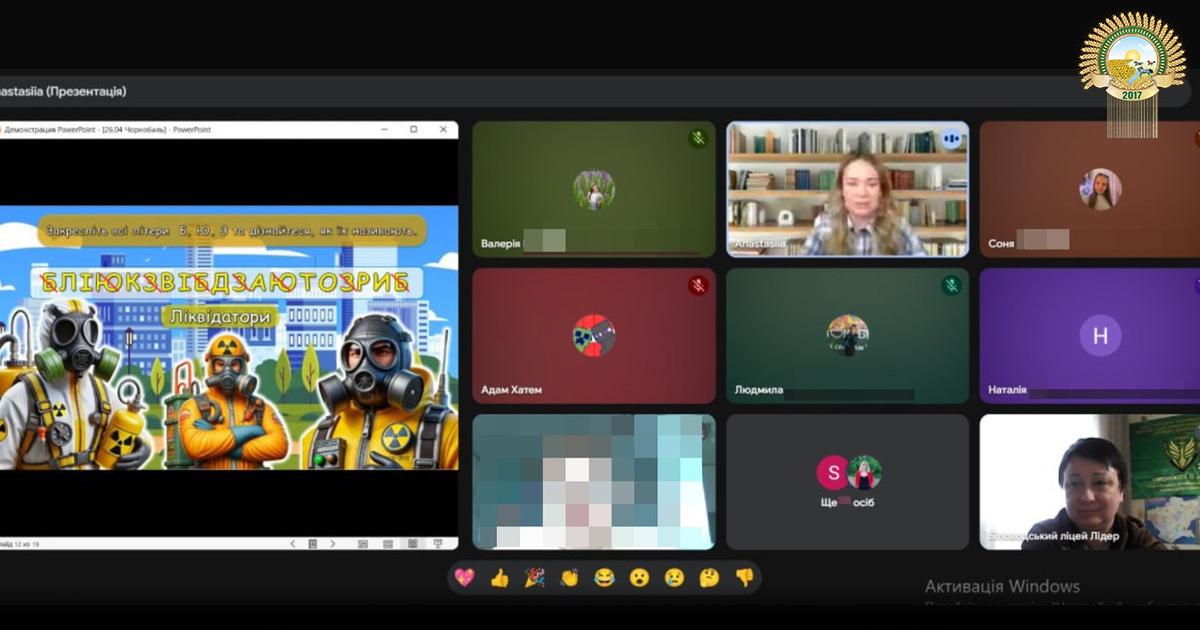Send the thumbs down reaction
The width and height of the screenshot is (1200, 630).
[744, 577]
